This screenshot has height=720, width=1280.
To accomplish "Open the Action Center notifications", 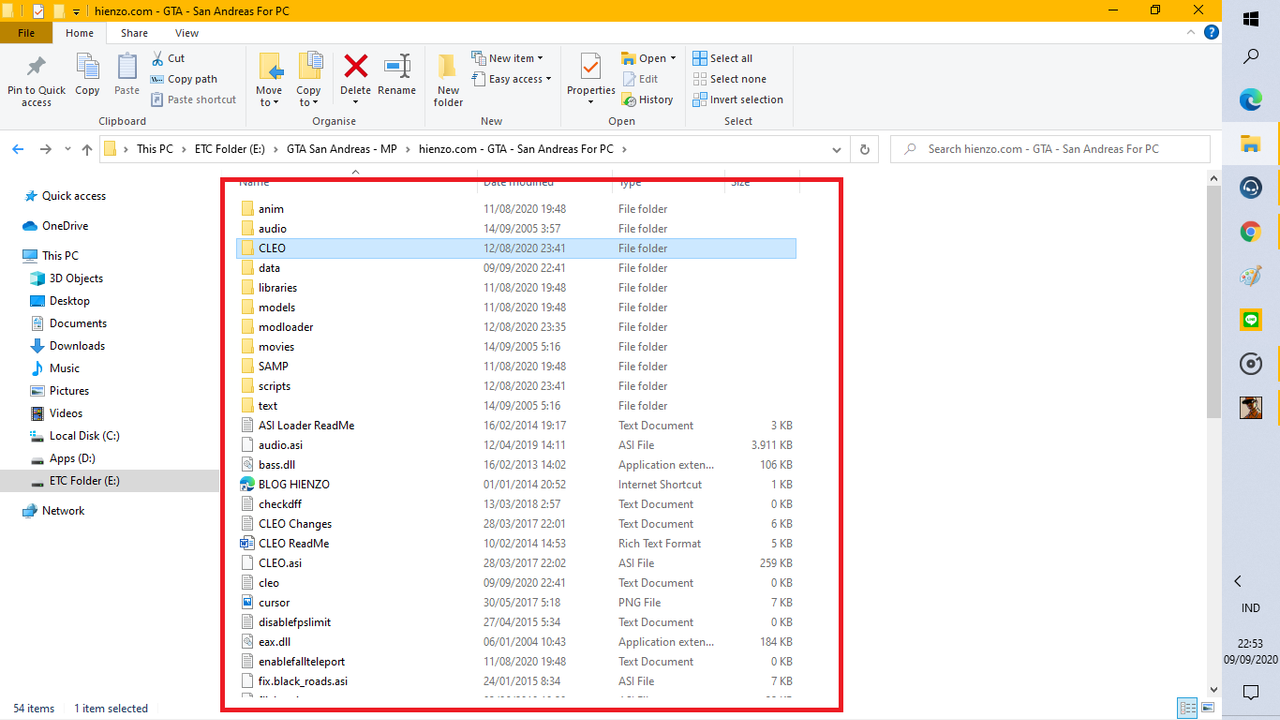I will pyautogui.click(x=1250, y=692).
